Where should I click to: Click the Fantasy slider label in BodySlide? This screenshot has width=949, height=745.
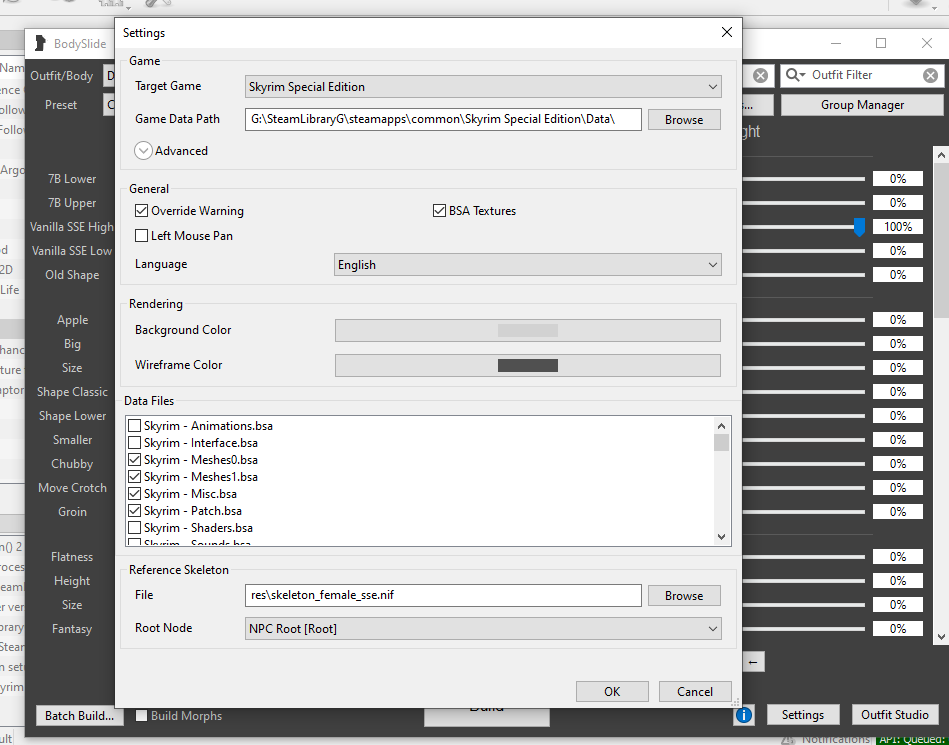(x=72, y=629)
